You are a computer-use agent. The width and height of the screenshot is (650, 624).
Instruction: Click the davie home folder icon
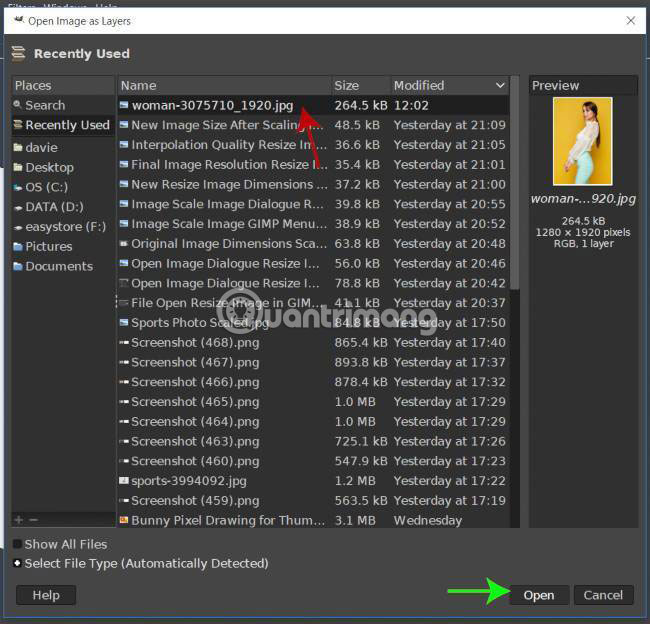[18, 147]
